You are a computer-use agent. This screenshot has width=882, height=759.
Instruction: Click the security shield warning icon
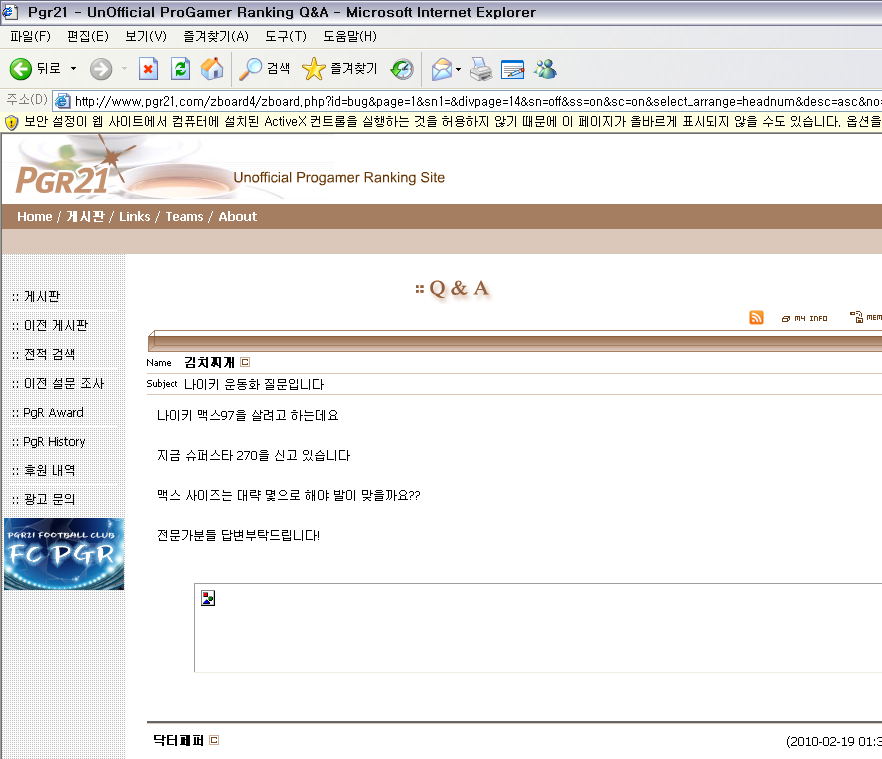pyautogui.click(x=11, y=122)
